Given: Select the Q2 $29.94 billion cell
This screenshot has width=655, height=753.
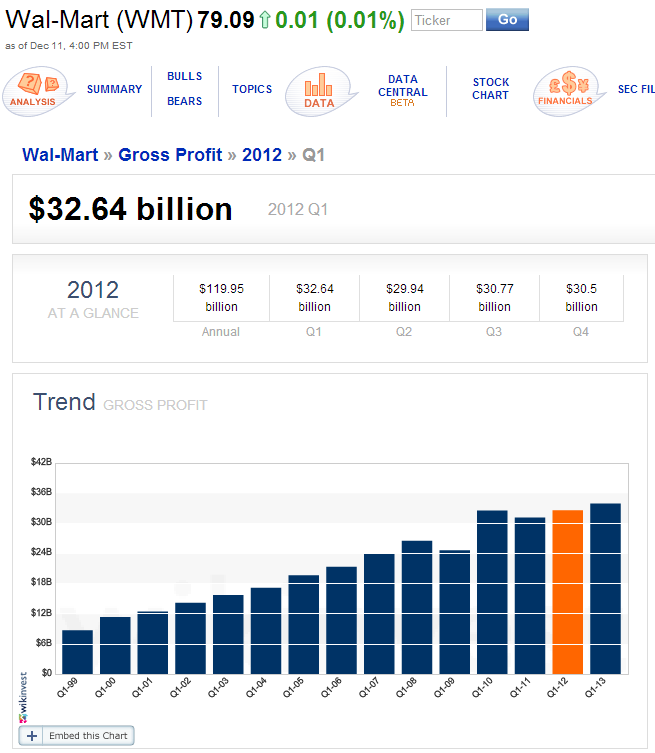Looking at the screenshot, I should 404,298.
